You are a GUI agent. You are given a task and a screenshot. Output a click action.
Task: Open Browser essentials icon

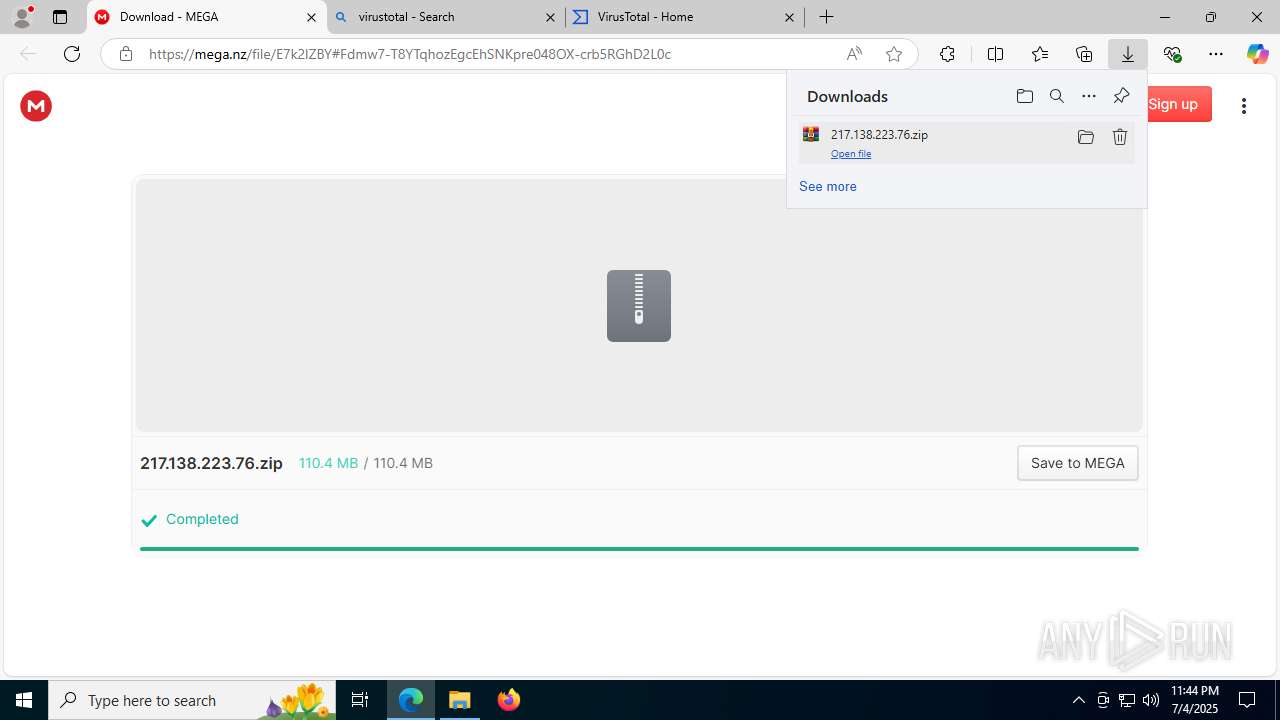click(1172, 54)
